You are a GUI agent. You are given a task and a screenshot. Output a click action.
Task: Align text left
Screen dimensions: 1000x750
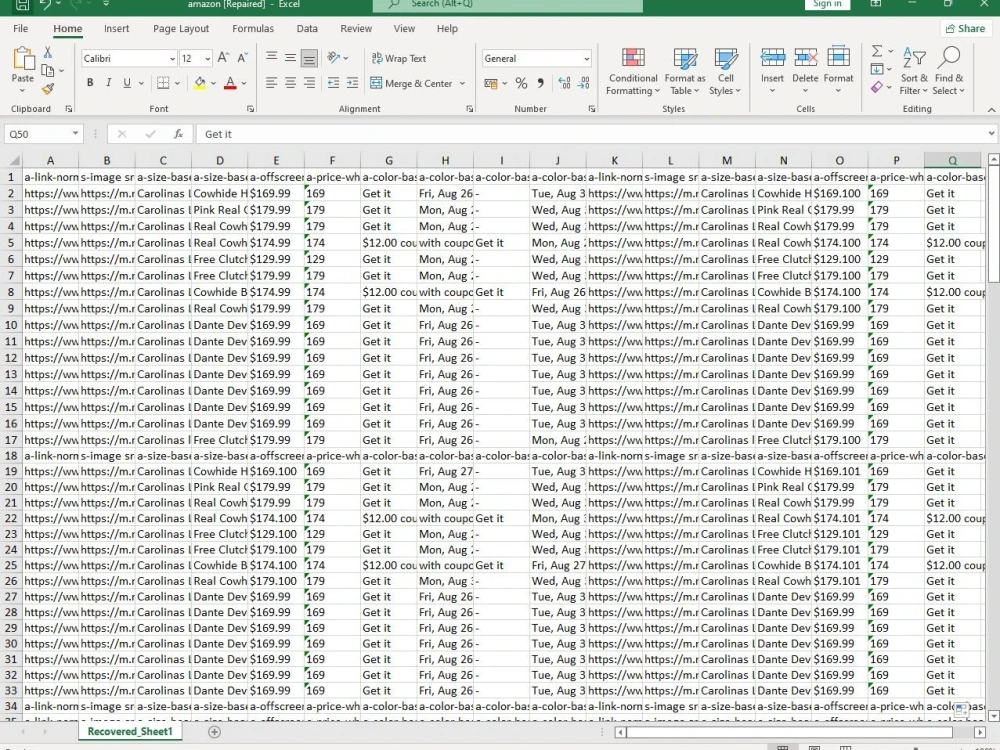point(271,83)
